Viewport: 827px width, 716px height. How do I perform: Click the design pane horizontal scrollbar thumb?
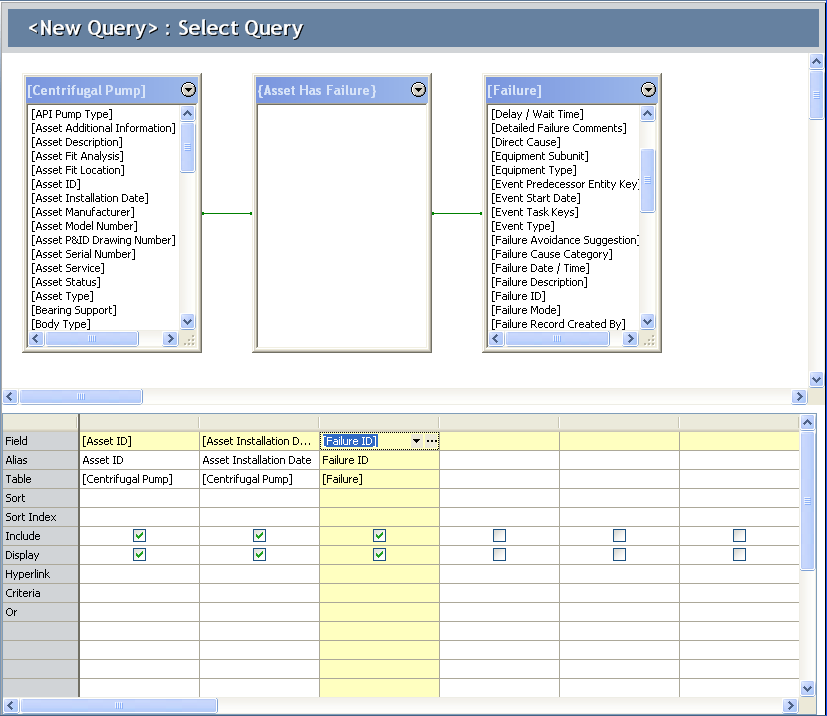[x=81, y=396]
